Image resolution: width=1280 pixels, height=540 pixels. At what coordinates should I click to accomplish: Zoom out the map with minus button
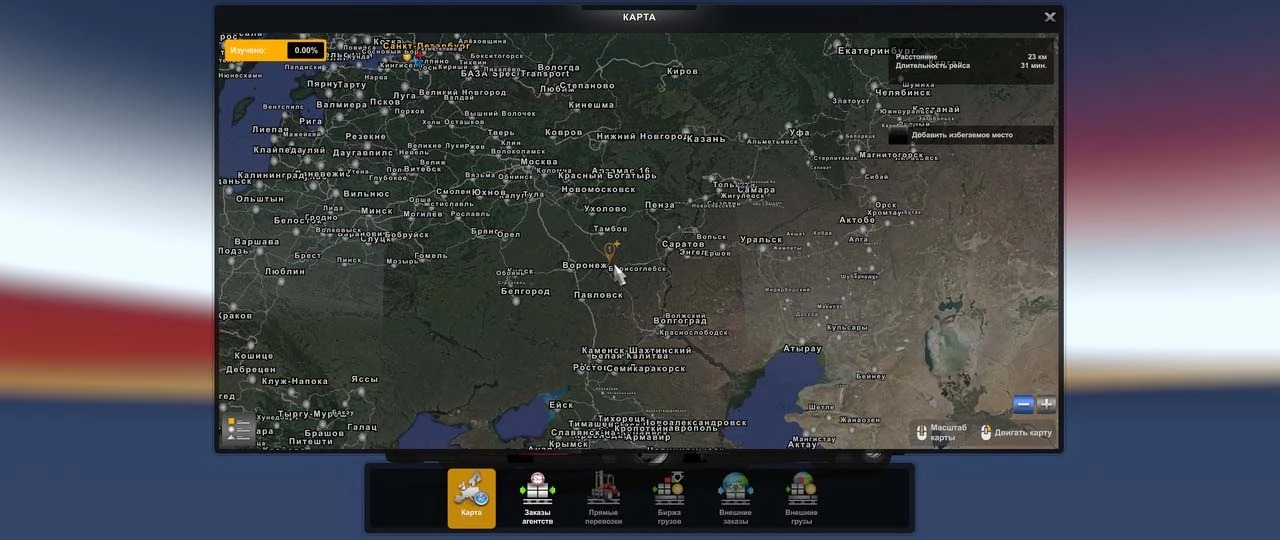pyautogui.click(x=1023, y=405)
